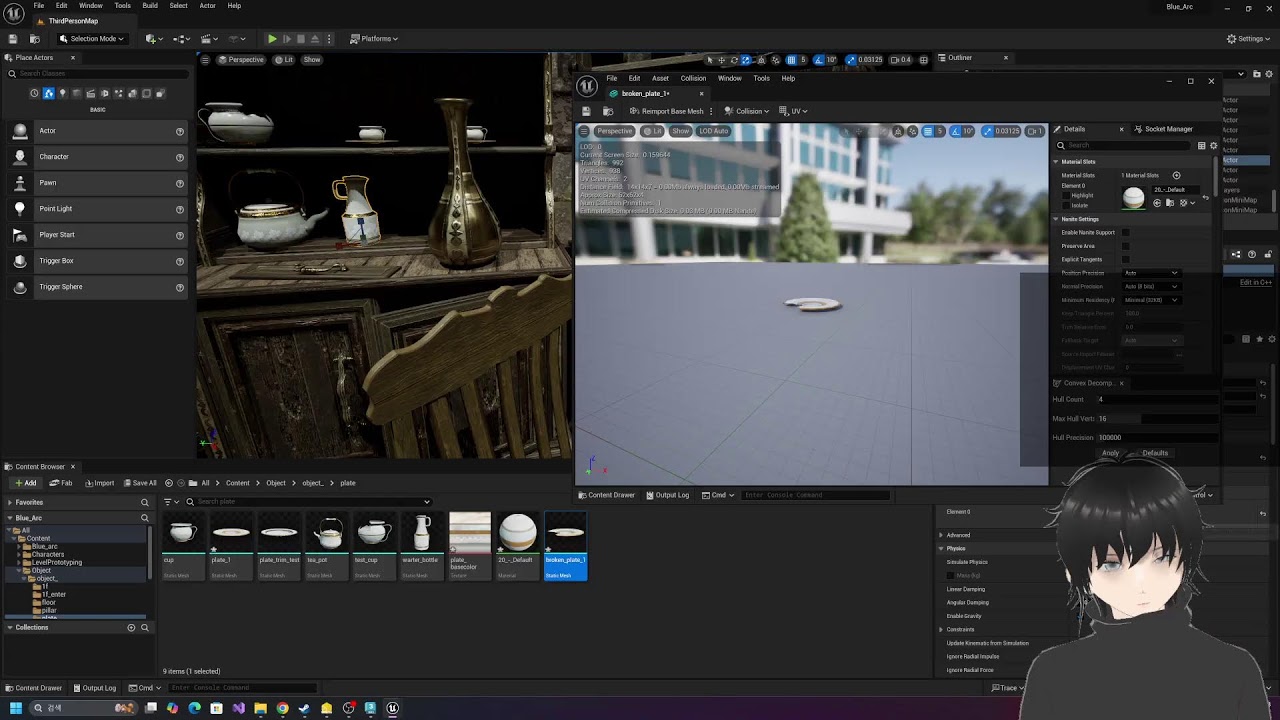Expand Characters folder in tree
Screen dimensions: 1280x720
click(20, 554)
